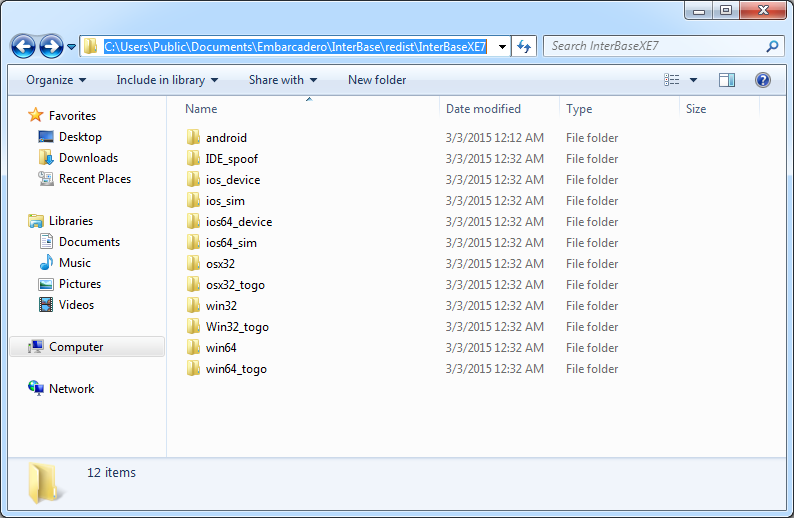794x518 pixels.
Task: Click the Back navigation arrow button
Action: [x=24, y=46]
